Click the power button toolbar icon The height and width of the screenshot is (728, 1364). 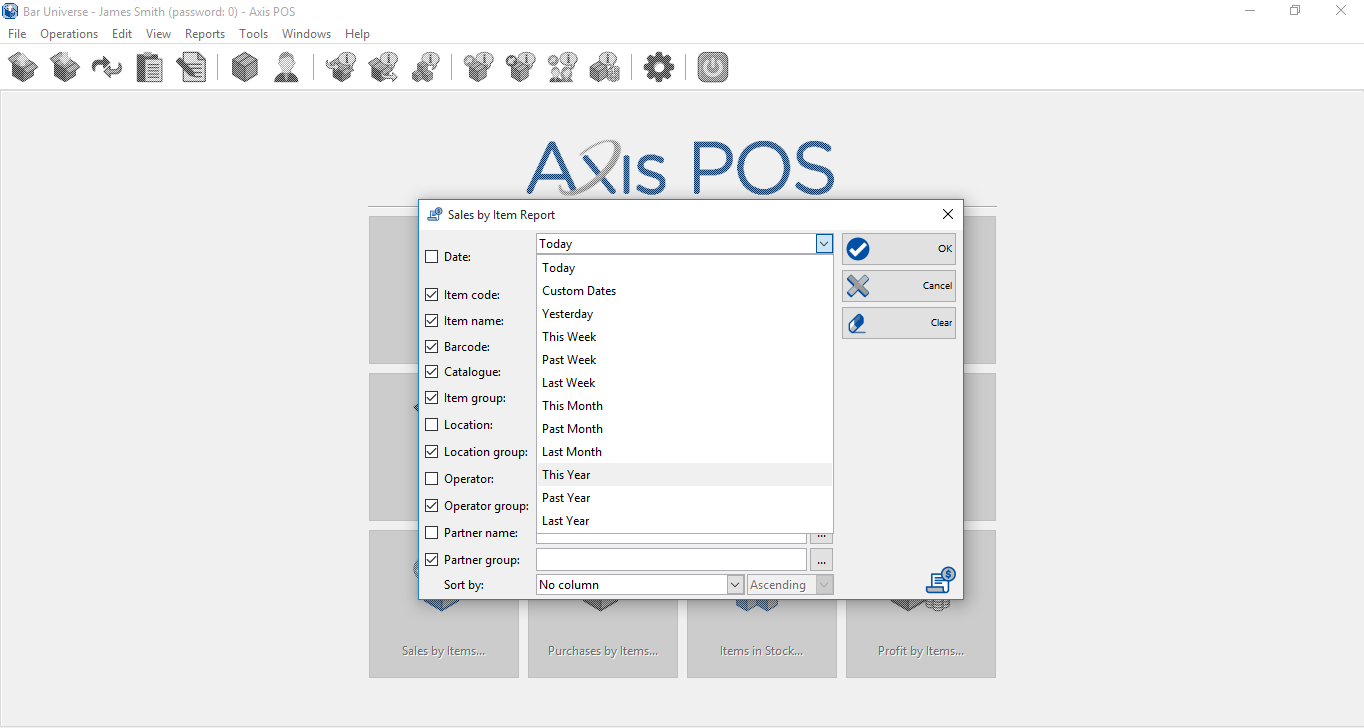712,68
